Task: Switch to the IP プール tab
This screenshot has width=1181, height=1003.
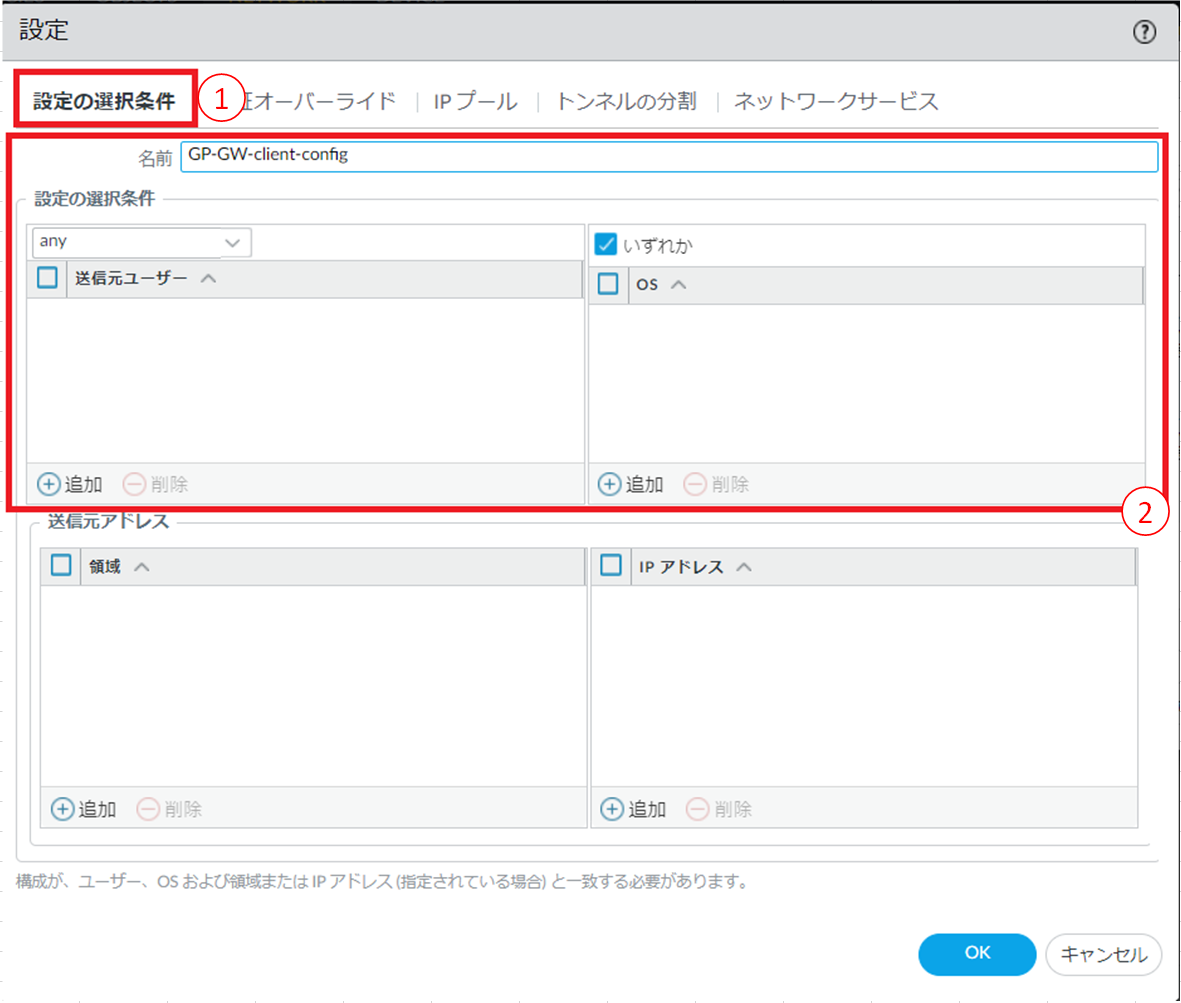Action: click(x=475, y=101)
